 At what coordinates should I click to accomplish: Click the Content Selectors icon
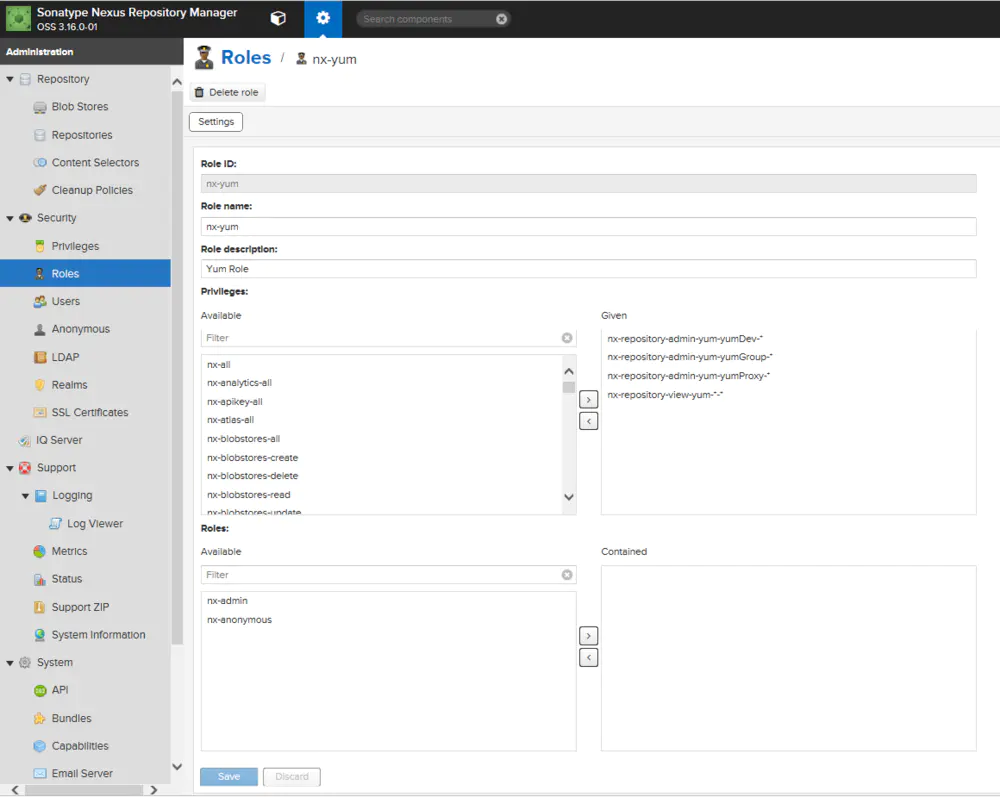pos(40,163)
